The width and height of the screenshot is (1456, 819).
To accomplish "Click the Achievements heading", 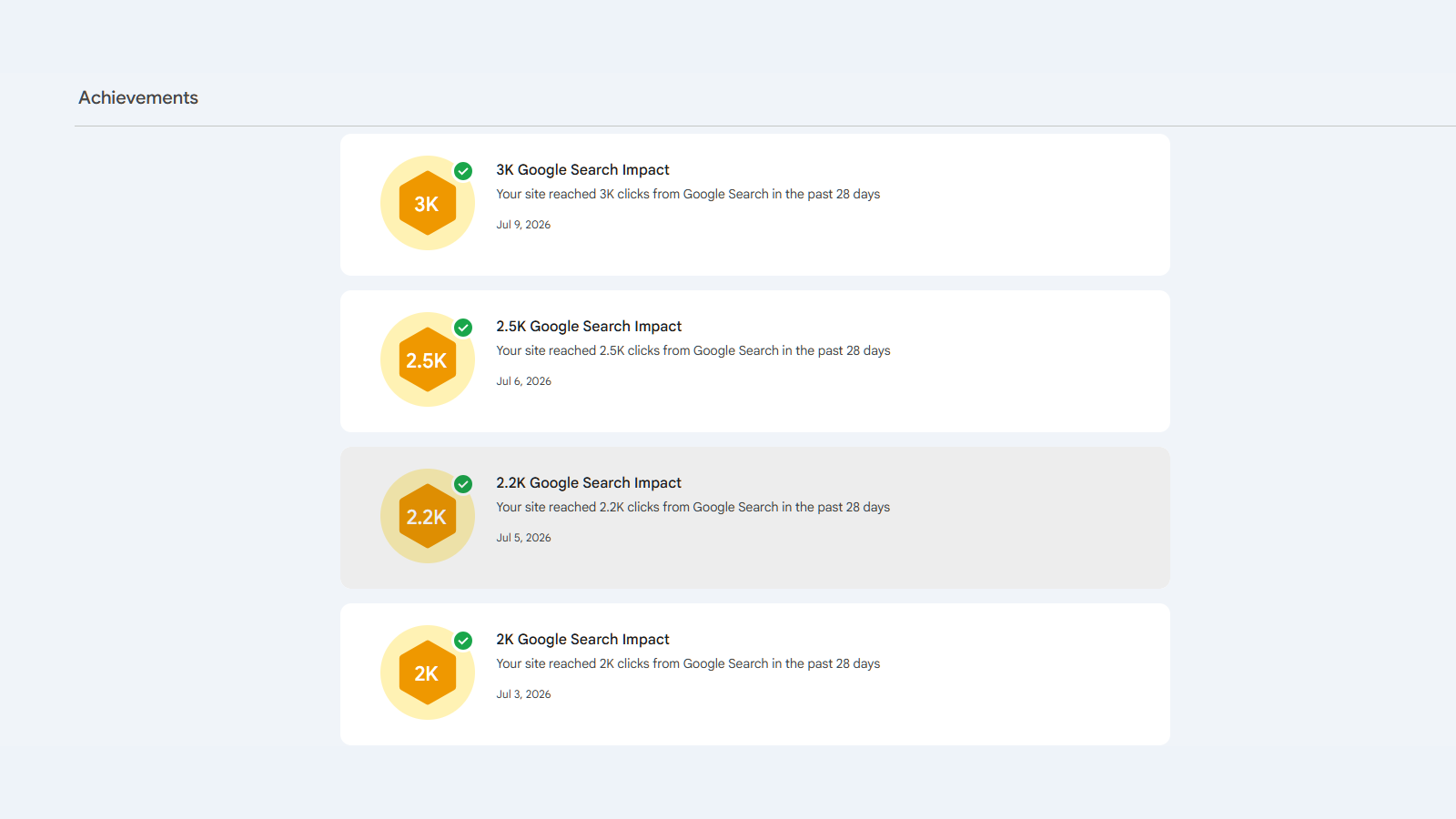I will click(x=138, y=97).
